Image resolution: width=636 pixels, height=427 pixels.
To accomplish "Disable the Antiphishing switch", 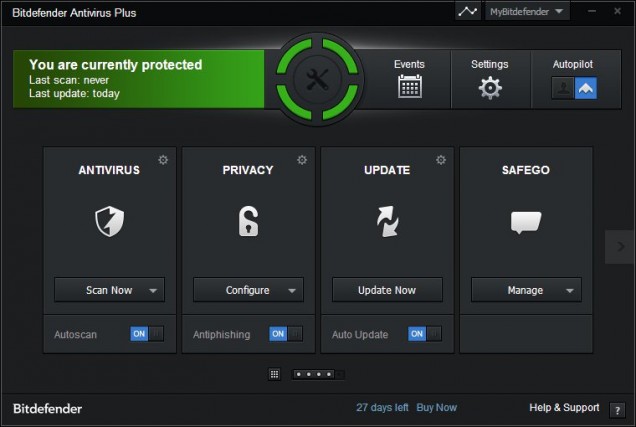I will [x=286, y=334].
